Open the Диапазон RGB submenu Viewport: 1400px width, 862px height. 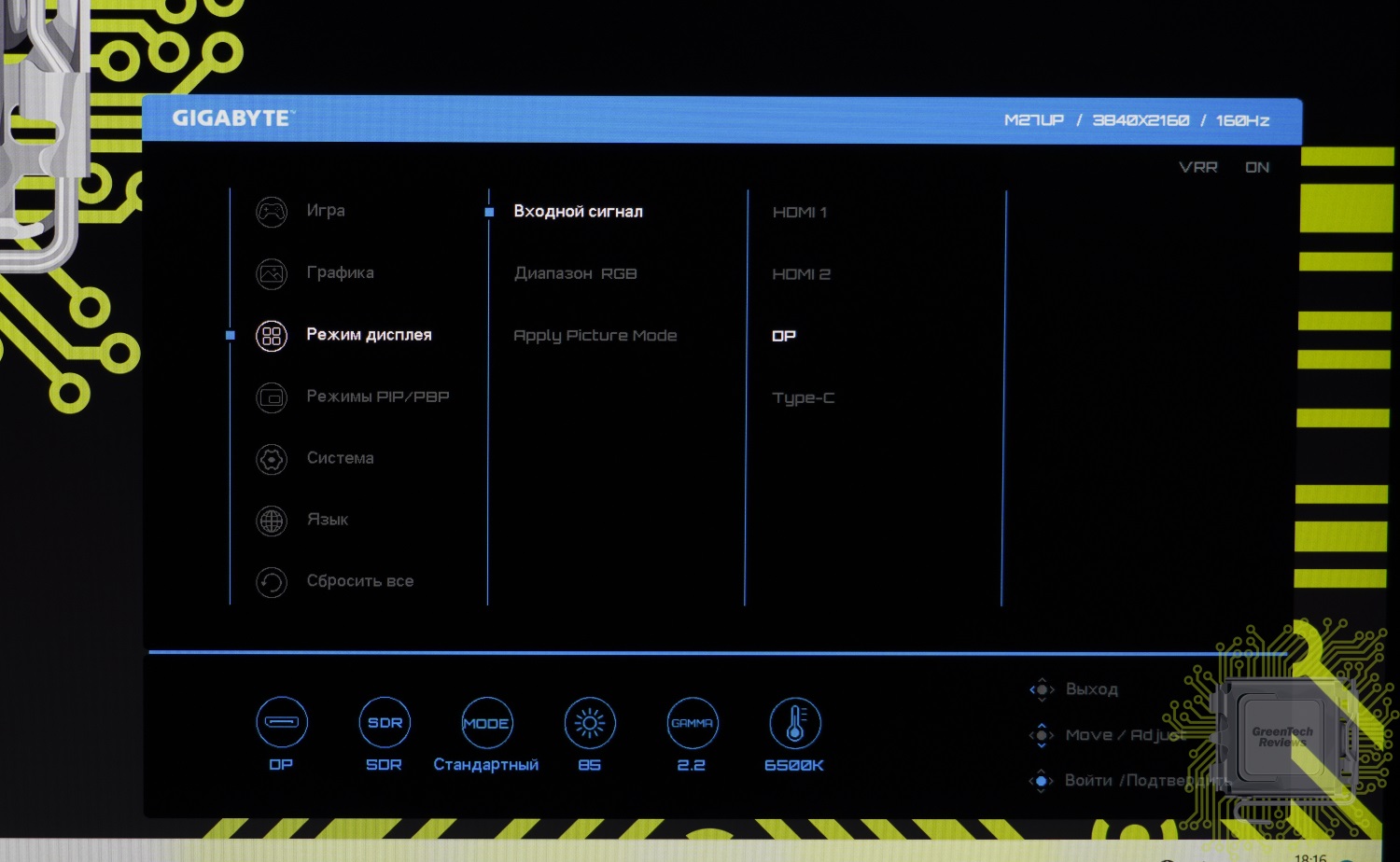[x=575, y=273]
